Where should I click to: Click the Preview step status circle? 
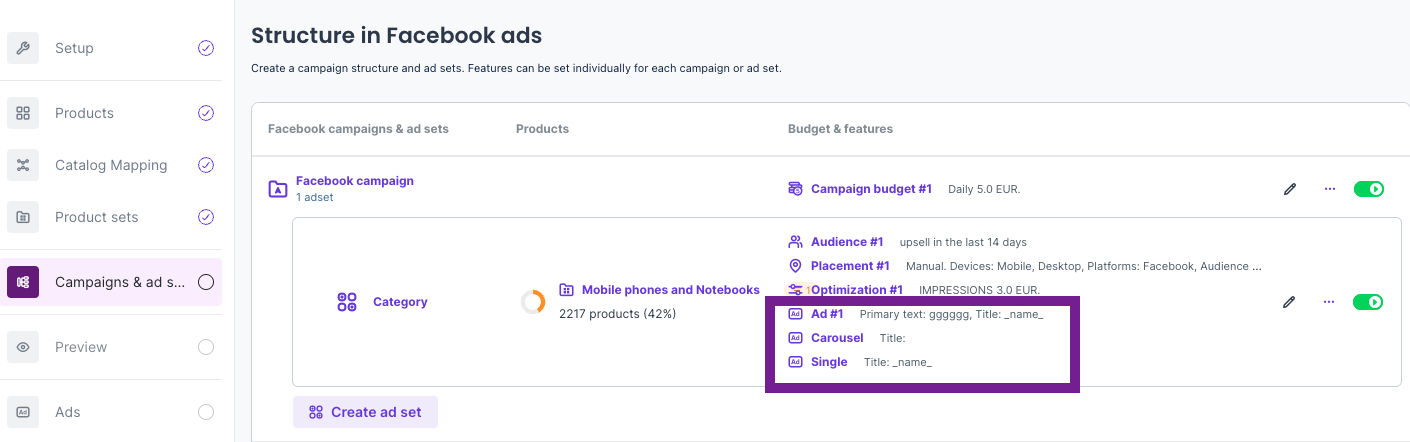tap(206, 347)
